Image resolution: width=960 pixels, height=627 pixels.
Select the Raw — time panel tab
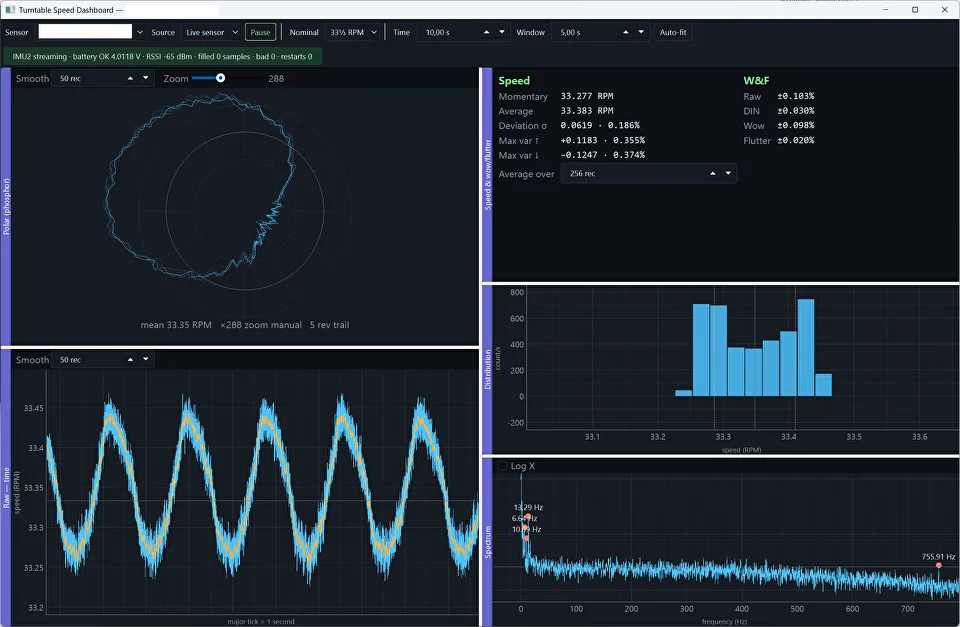coord(6,488)
